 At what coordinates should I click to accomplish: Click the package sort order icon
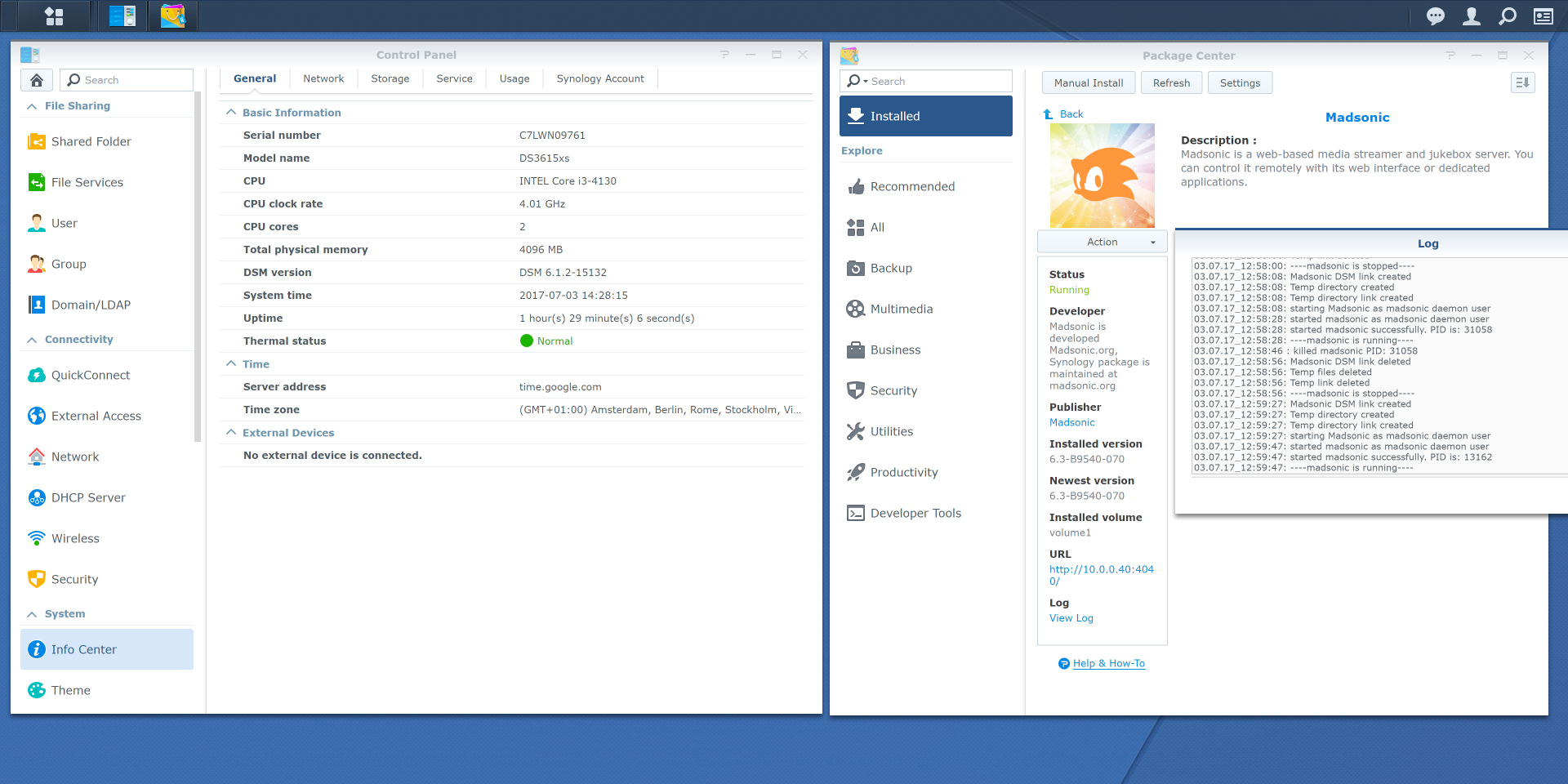(x=1522, y=82)
